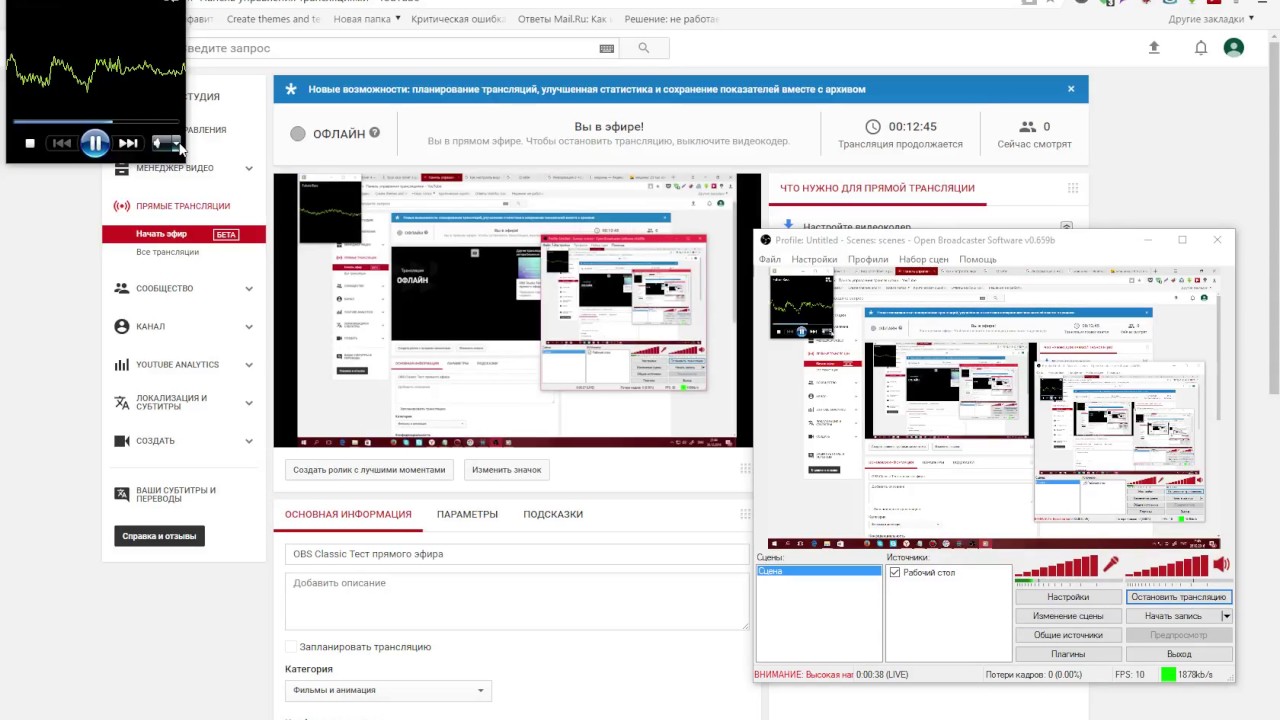The image size is (1280, 720).
Task: Stop playback in the media player
Action: tap(30, 143)
